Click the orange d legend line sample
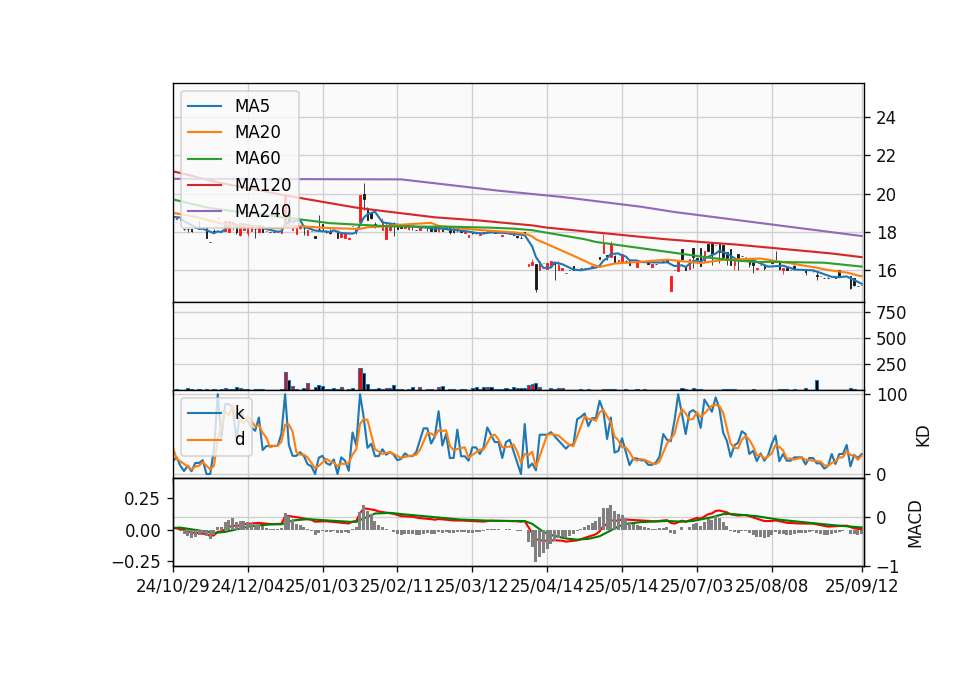The width and height of the screenshot is (960, 690). (204, 440)
